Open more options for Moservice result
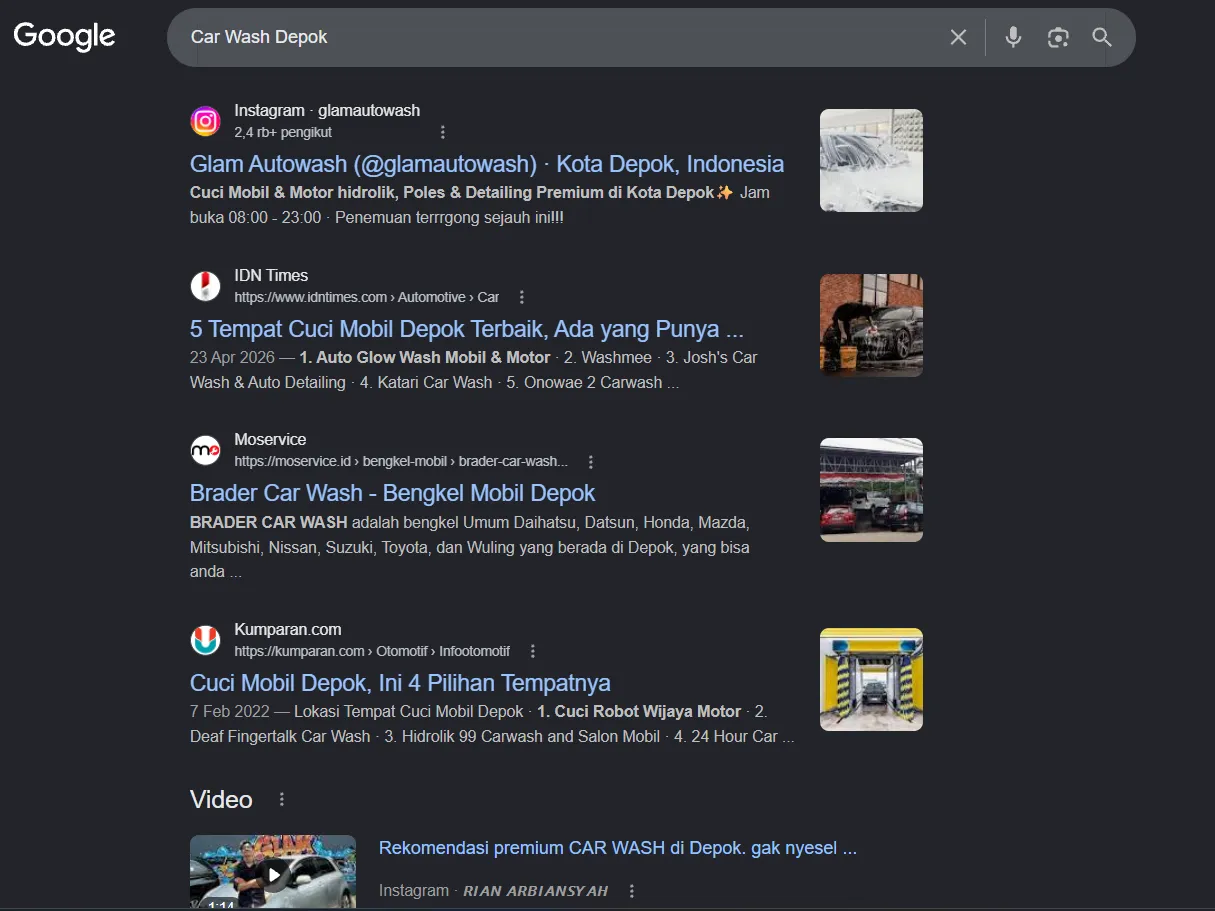The image size is (1215, 911). [x=591, y=461]
